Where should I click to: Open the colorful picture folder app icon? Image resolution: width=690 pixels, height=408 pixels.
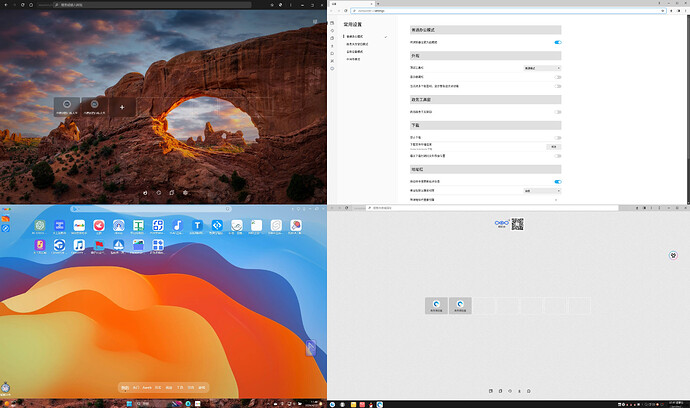click(x=138, y=245)
